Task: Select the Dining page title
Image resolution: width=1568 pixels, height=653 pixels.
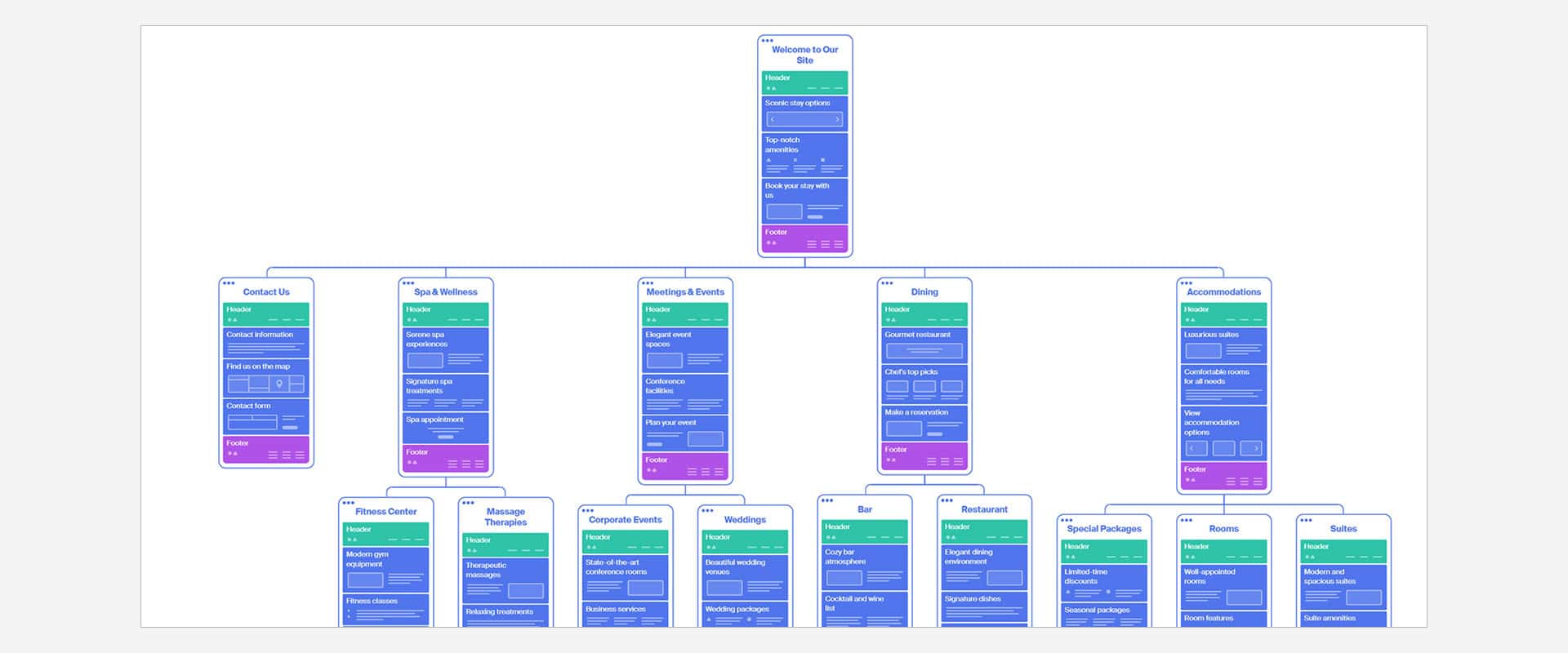Action: click(924, 292)
